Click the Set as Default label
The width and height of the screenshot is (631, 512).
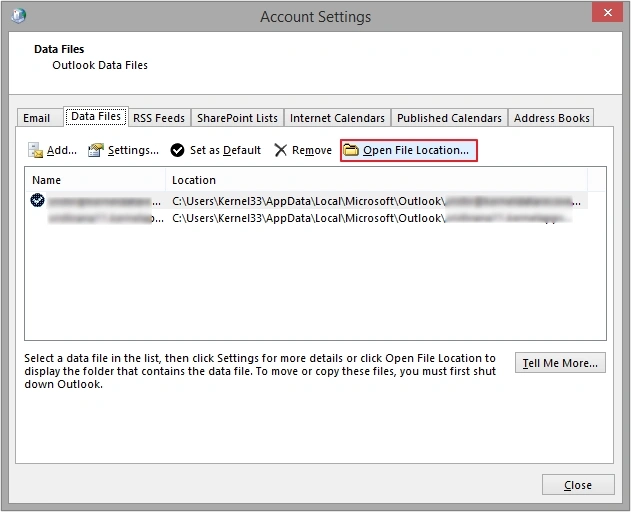pyautogui.click(x=225, y=150)
